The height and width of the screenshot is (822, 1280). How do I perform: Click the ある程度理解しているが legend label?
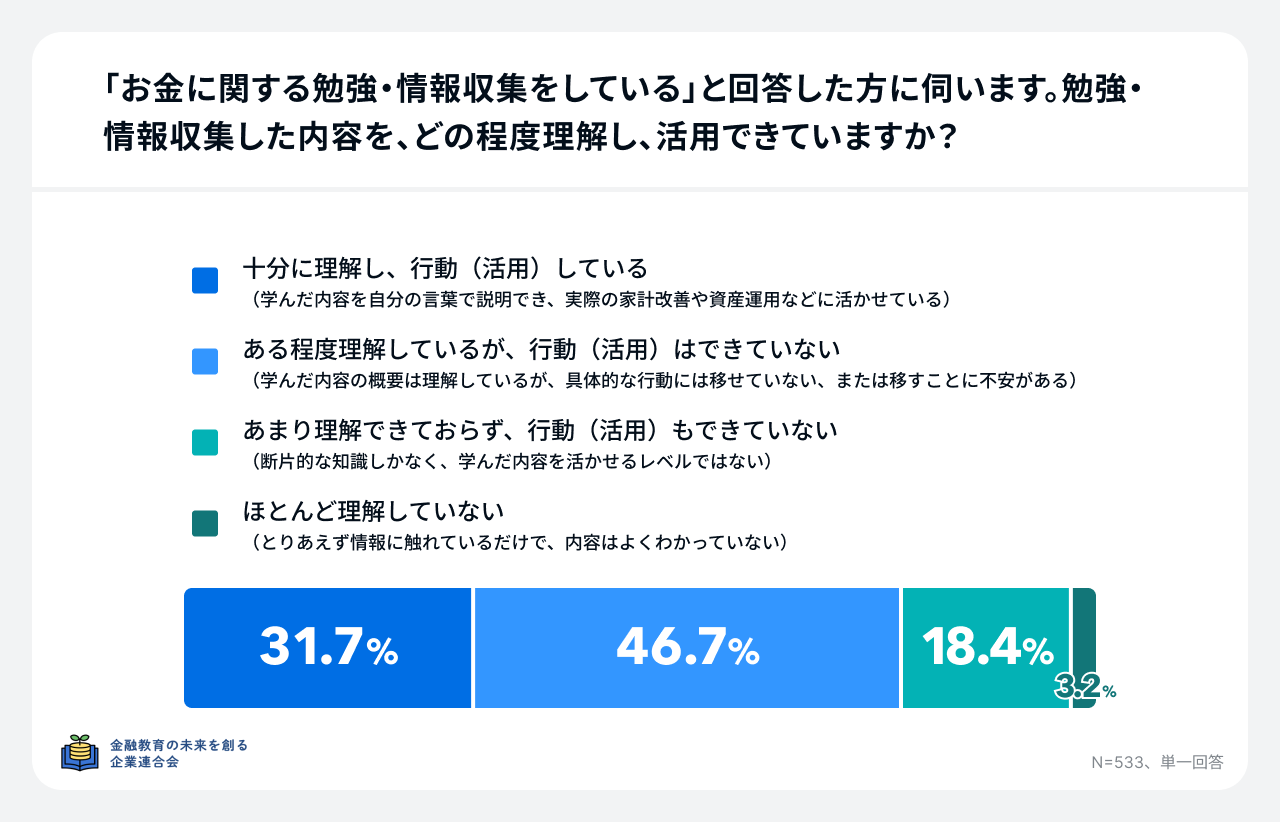point(541,349)
